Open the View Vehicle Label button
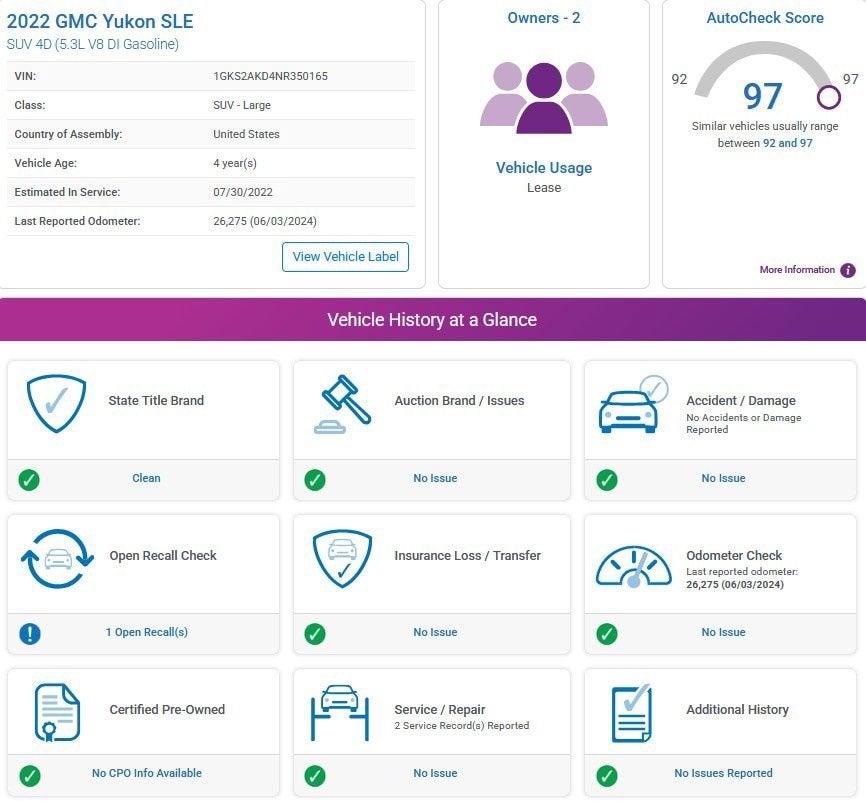The image size is (866, 801). click(x=345, y=257)
